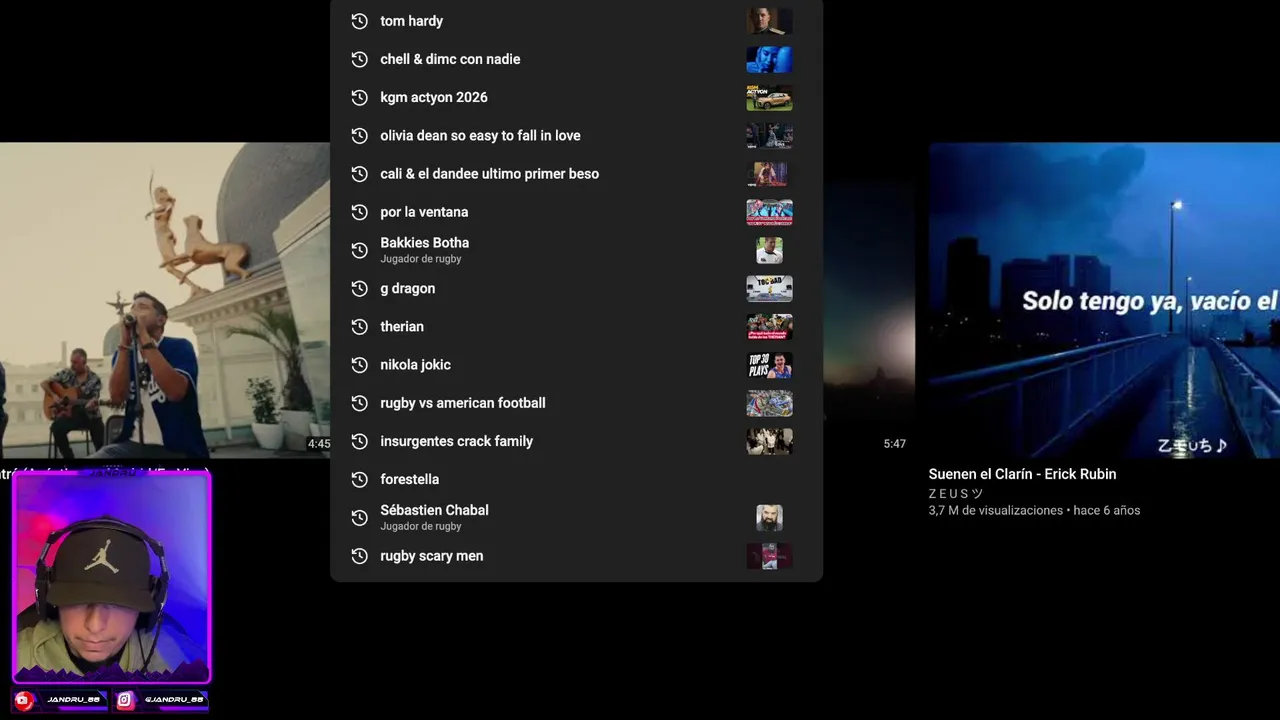Pick 'therian' search suggestion
1280x720 pixels.
[576, 326]
